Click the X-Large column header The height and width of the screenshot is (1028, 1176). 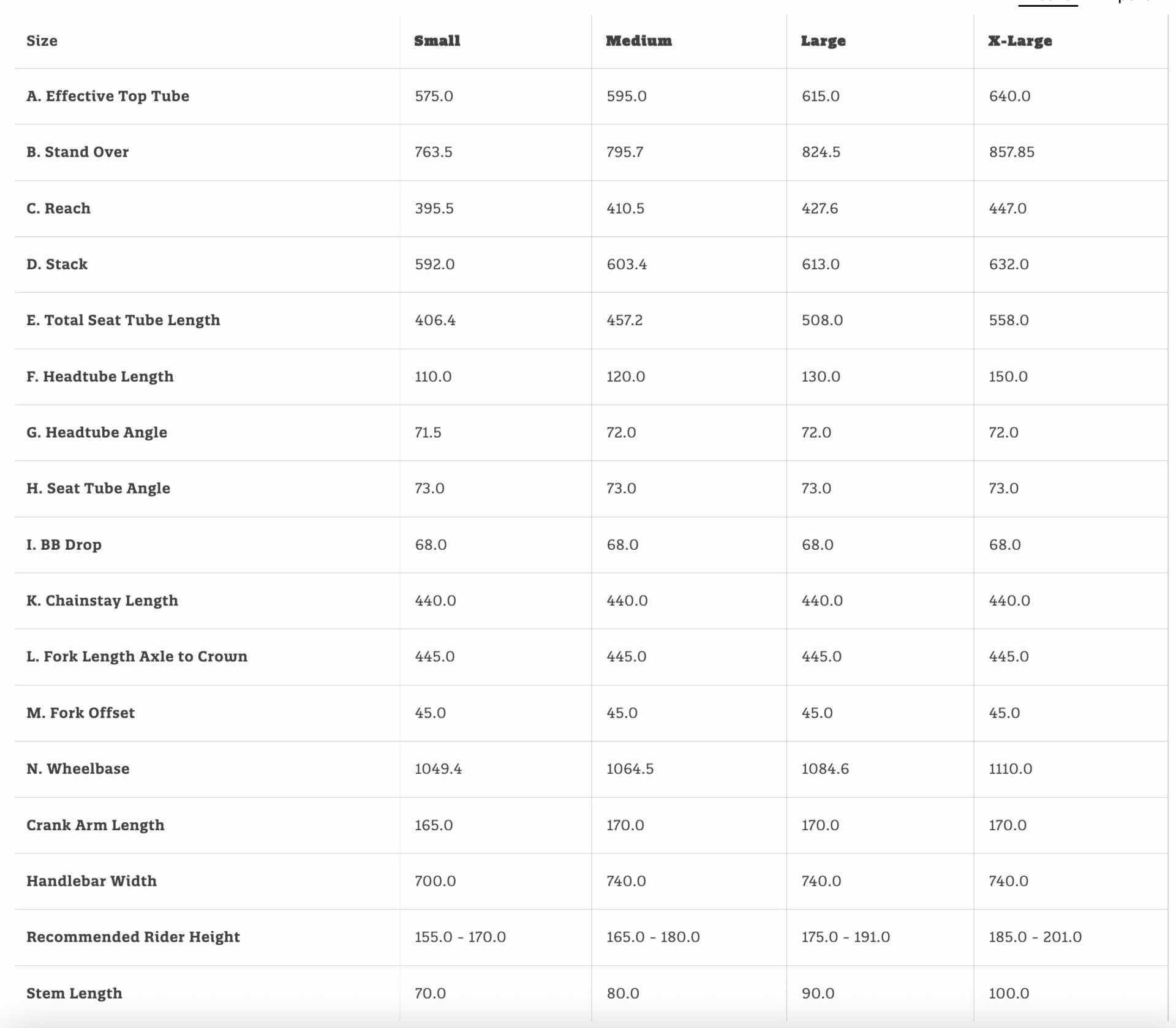pyautogui.click(x=1020, y=41)
